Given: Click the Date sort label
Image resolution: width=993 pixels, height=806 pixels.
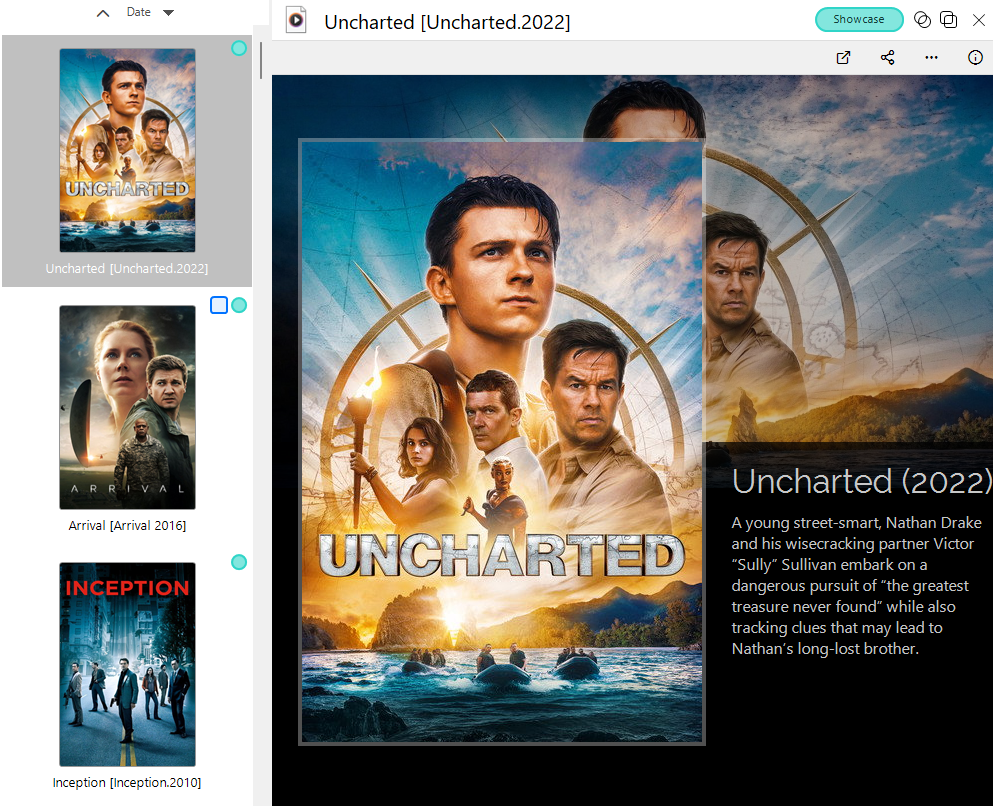Looking at the screenshot, I should pyautogui.click(x=138, y=12).
